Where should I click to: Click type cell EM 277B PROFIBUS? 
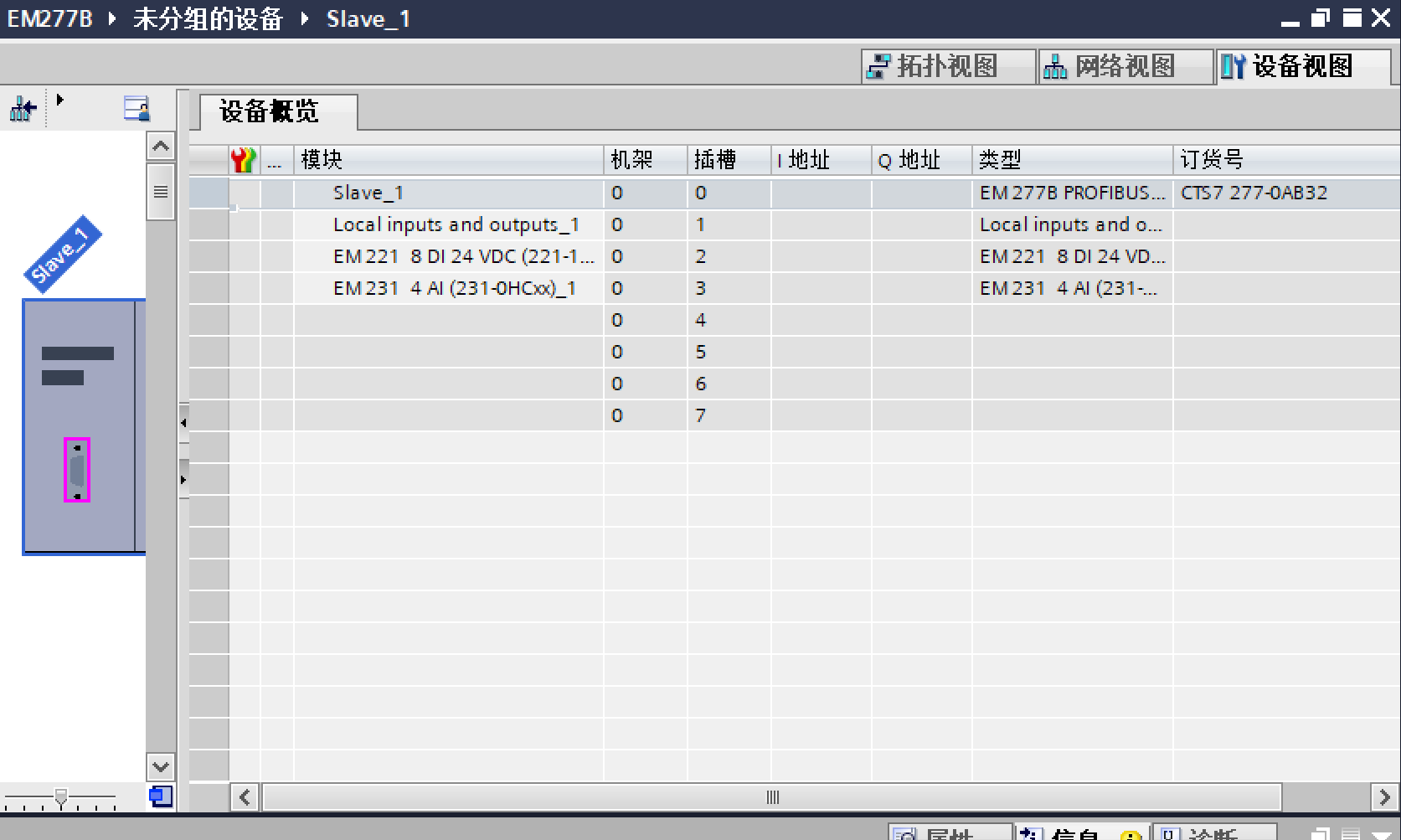tap(1072, 193)
